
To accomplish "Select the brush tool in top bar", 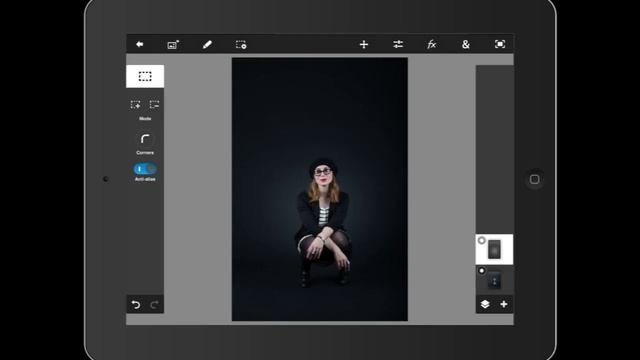I will point(207,44).
